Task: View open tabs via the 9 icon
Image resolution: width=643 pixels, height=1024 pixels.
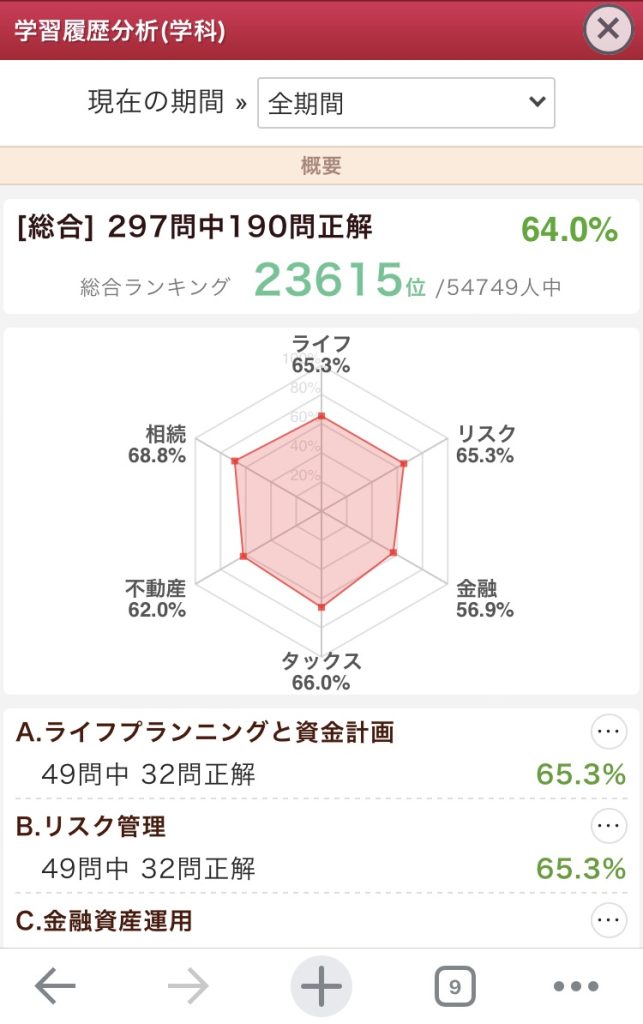Action: click(x=453, y=985)
